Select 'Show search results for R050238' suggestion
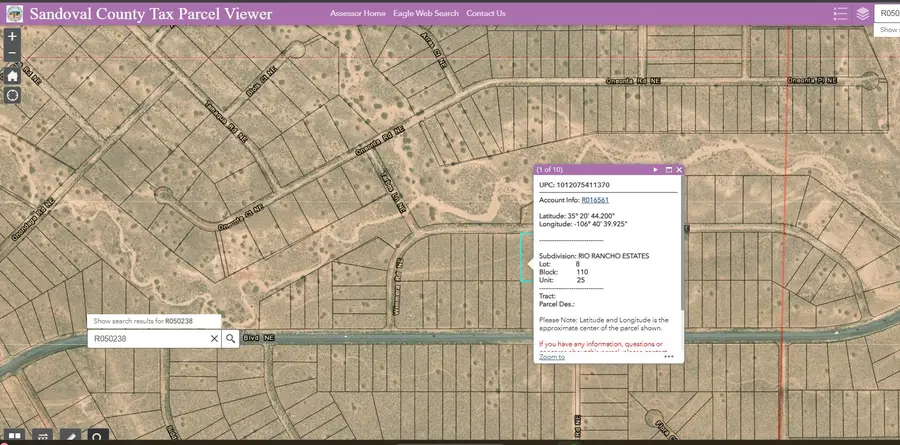900x445 pixels. pyautogui.click(x=154, y=322)
